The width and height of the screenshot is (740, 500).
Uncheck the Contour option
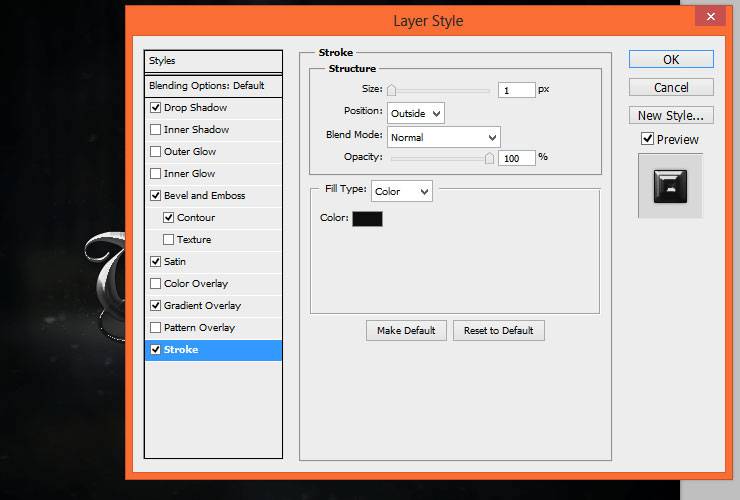coord(168,217)
